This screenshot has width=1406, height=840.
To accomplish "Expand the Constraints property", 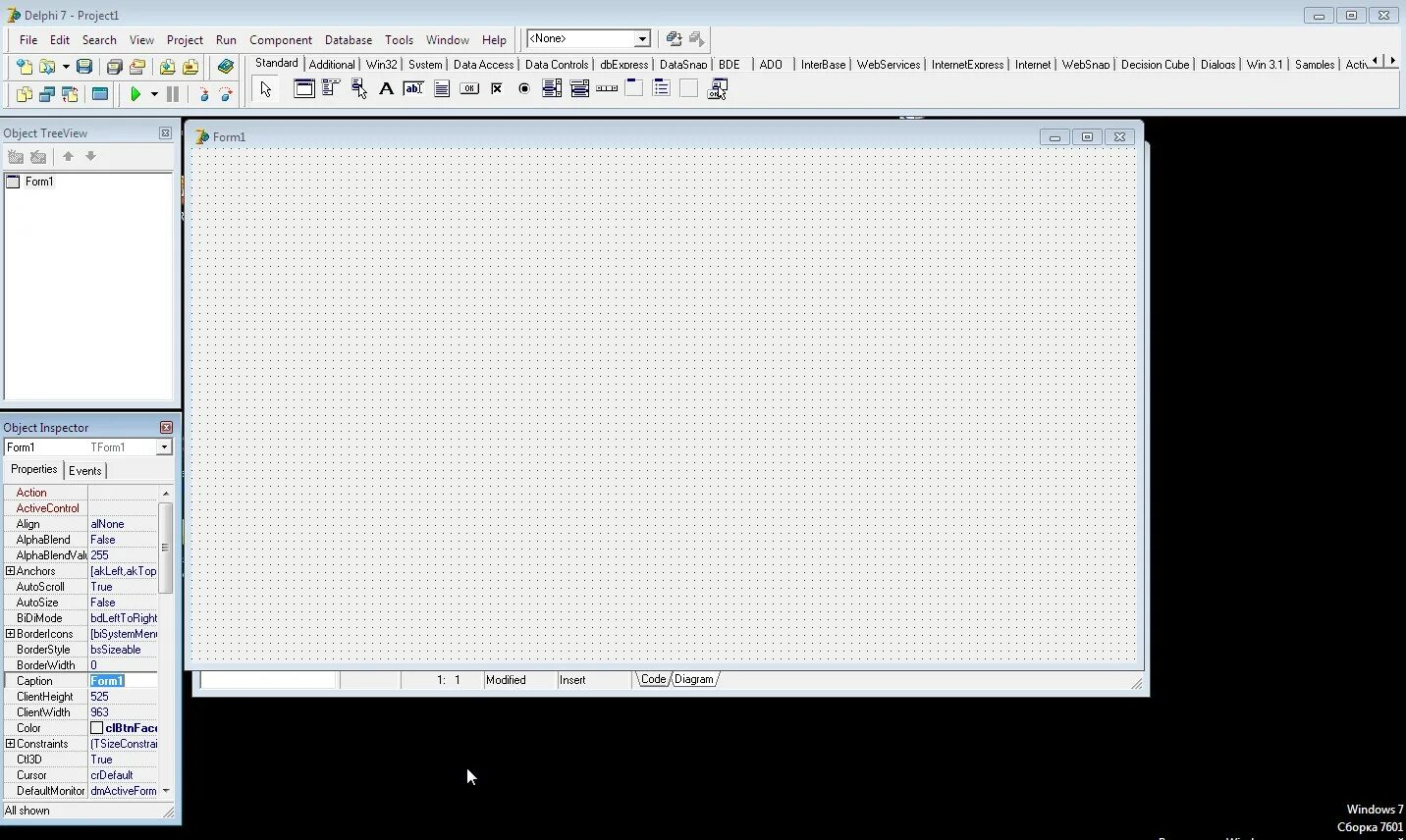I will (10, 744).
